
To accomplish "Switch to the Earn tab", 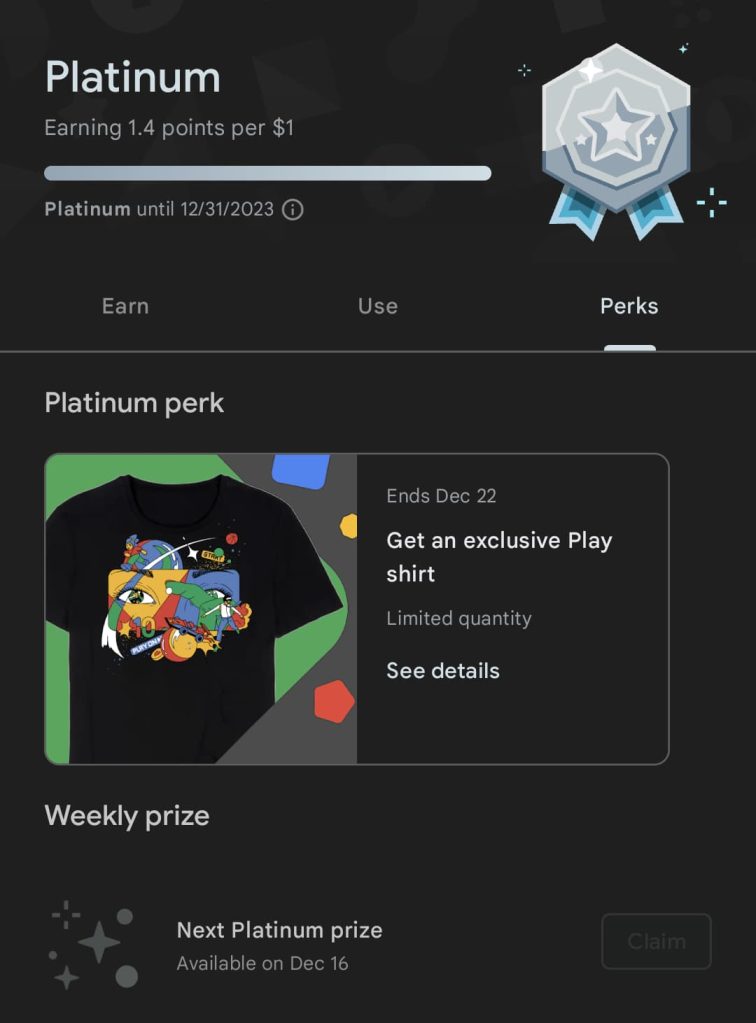I will [x=125, y=306].
